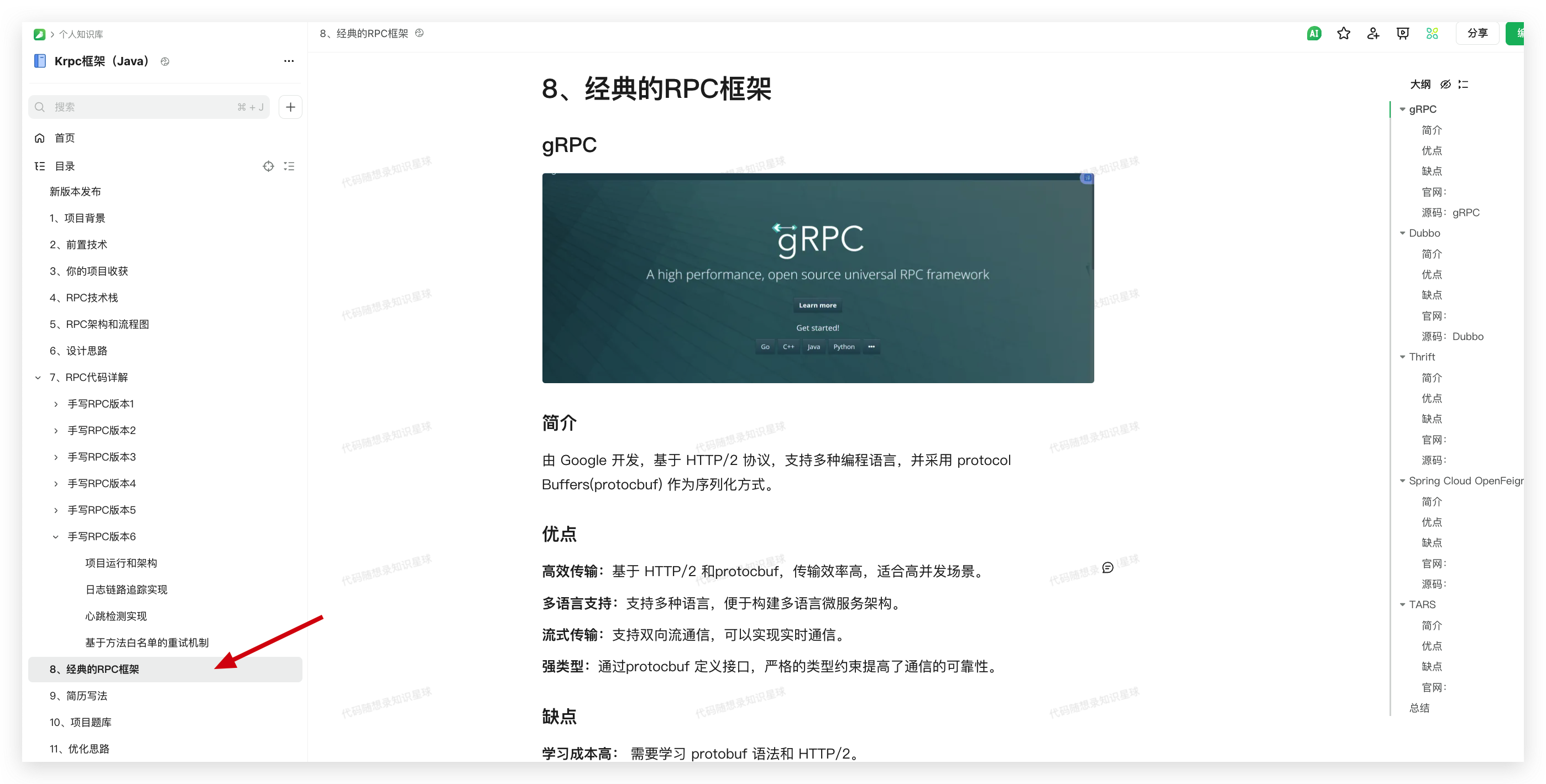Collapse the Dubbo section in outline
Image resolution: width=1546 pixels, height=784 pixels.
pyautogui.click(x=1402, y=233)
